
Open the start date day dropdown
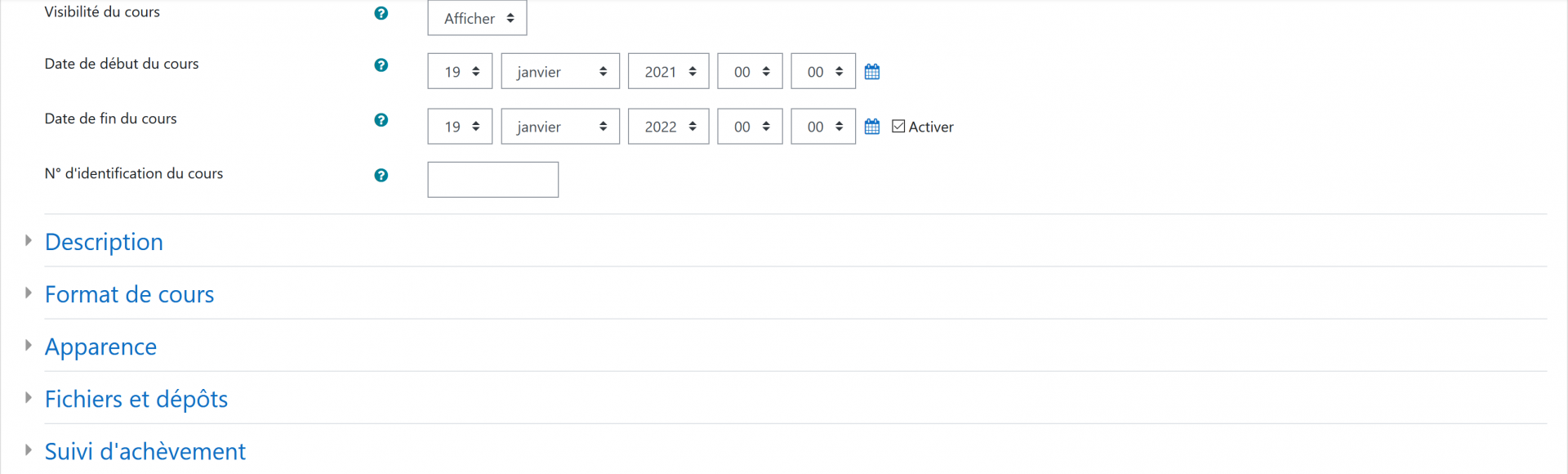tap(460, 71)
